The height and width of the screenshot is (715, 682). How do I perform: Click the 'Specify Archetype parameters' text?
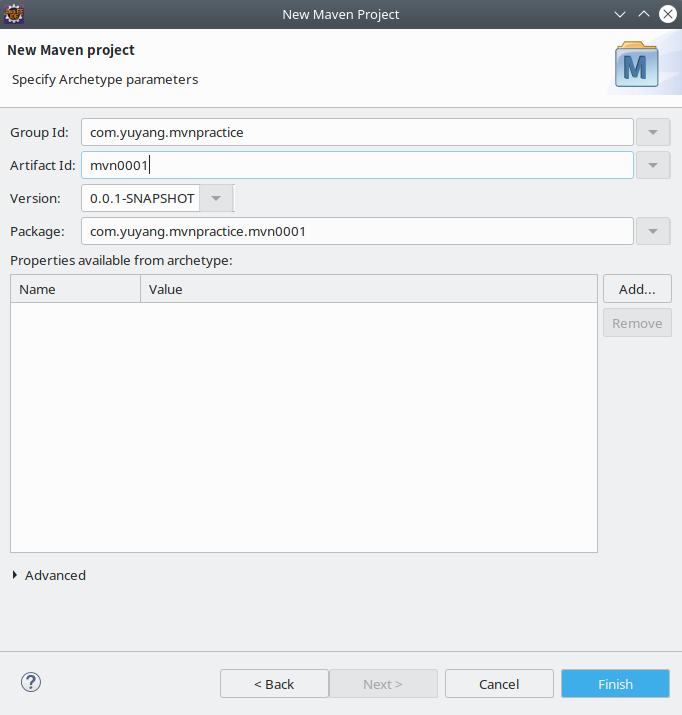tap(105, 79)
